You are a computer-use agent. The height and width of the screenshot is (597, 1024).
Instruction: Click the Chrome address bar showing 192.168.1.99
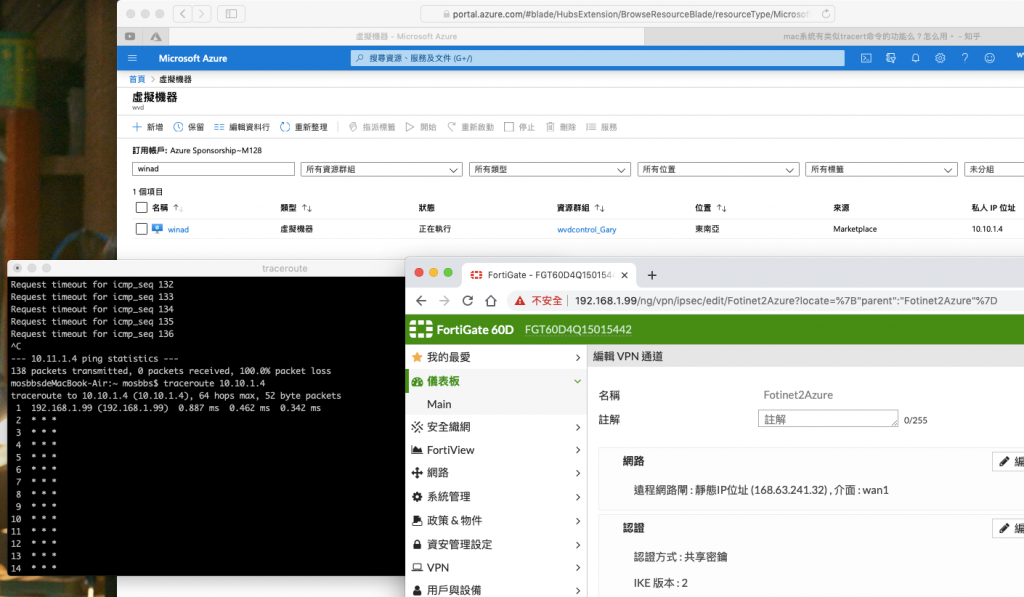click(x=786, y=300)
